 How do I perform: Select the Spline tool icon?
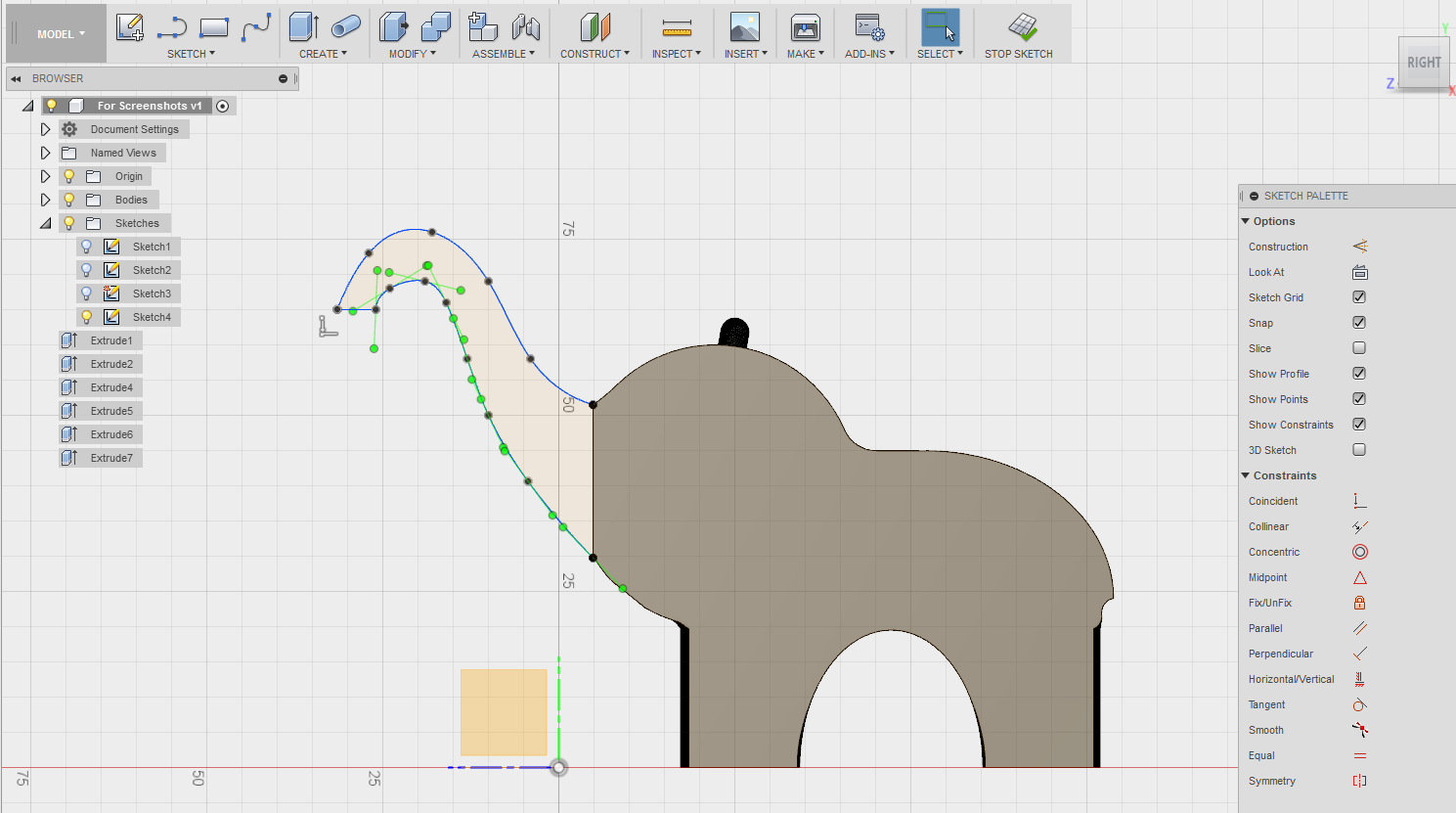click(256, 27)
